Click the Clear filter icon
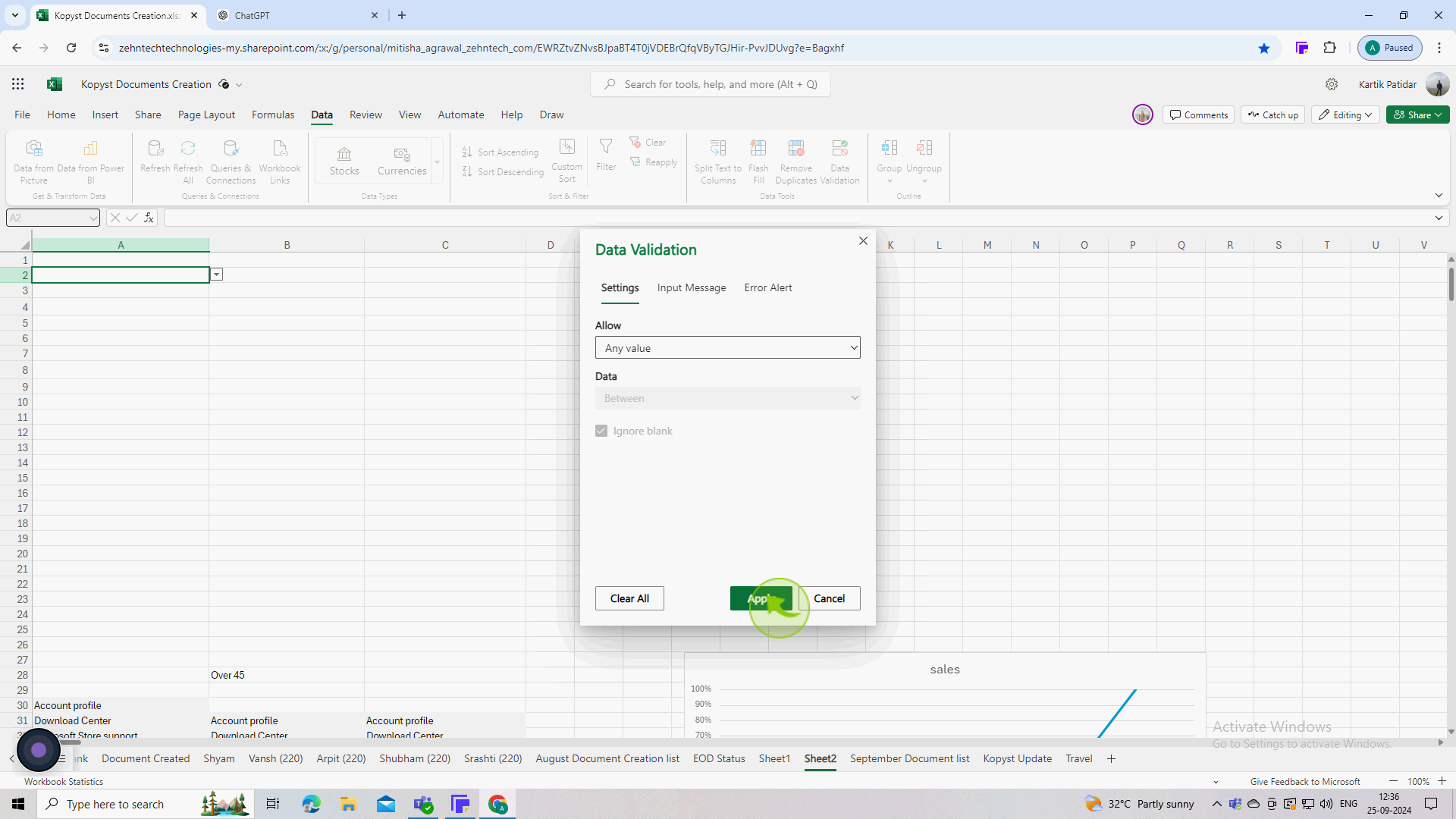This screenshot has height=819, width=1456. coord(635,142)
